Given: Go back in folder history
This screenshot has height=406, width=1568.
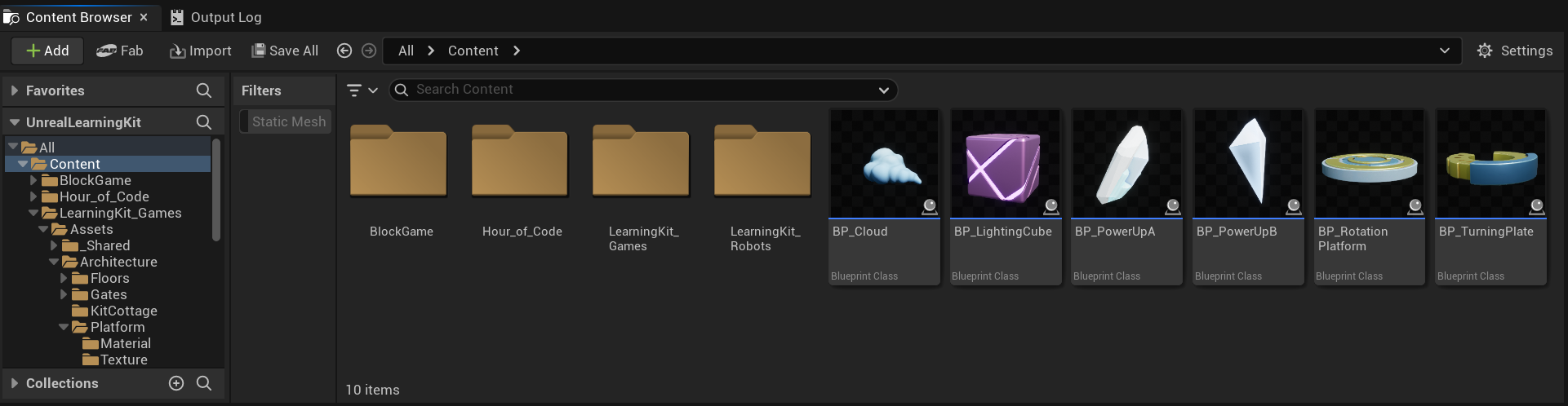Looking at the screenshot, I should click(344, 51).
